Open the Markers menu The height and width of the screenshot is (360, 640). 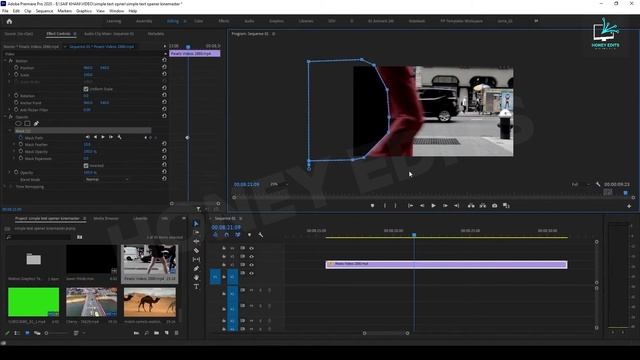(x=64, y=11)
